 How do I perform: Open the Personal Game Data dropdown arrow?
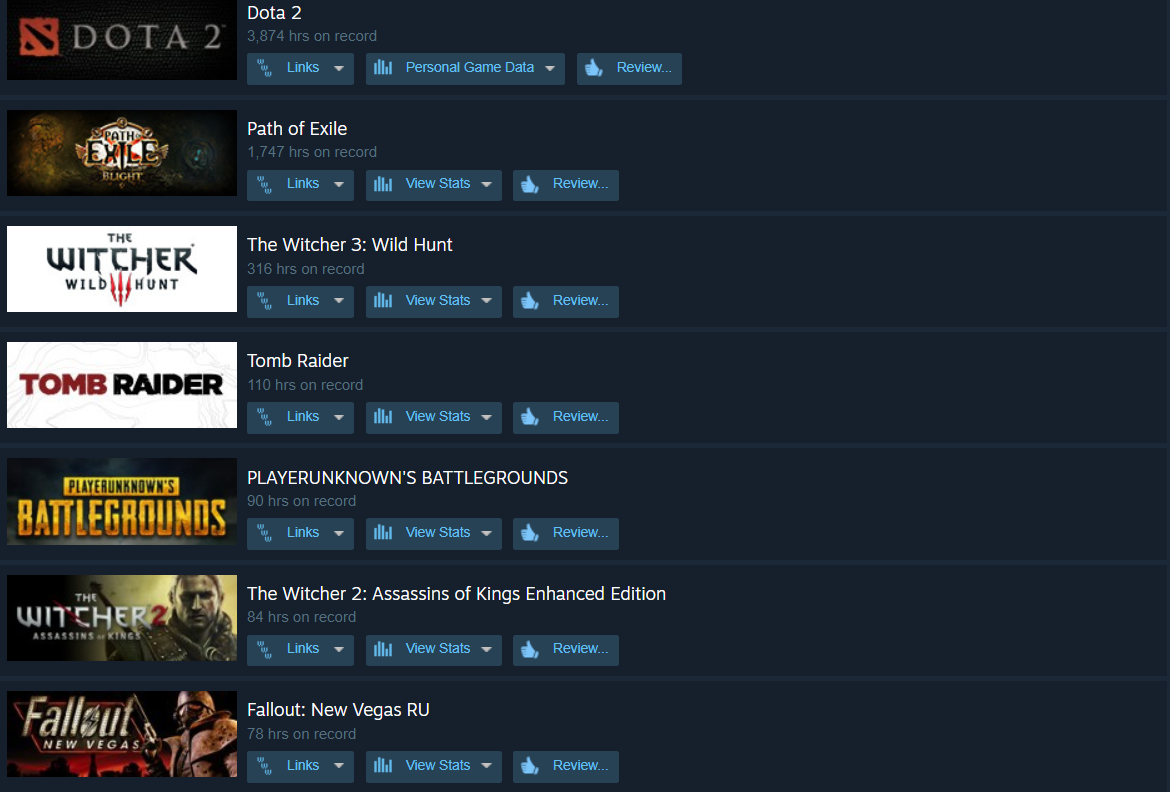(x=550, y=69)
